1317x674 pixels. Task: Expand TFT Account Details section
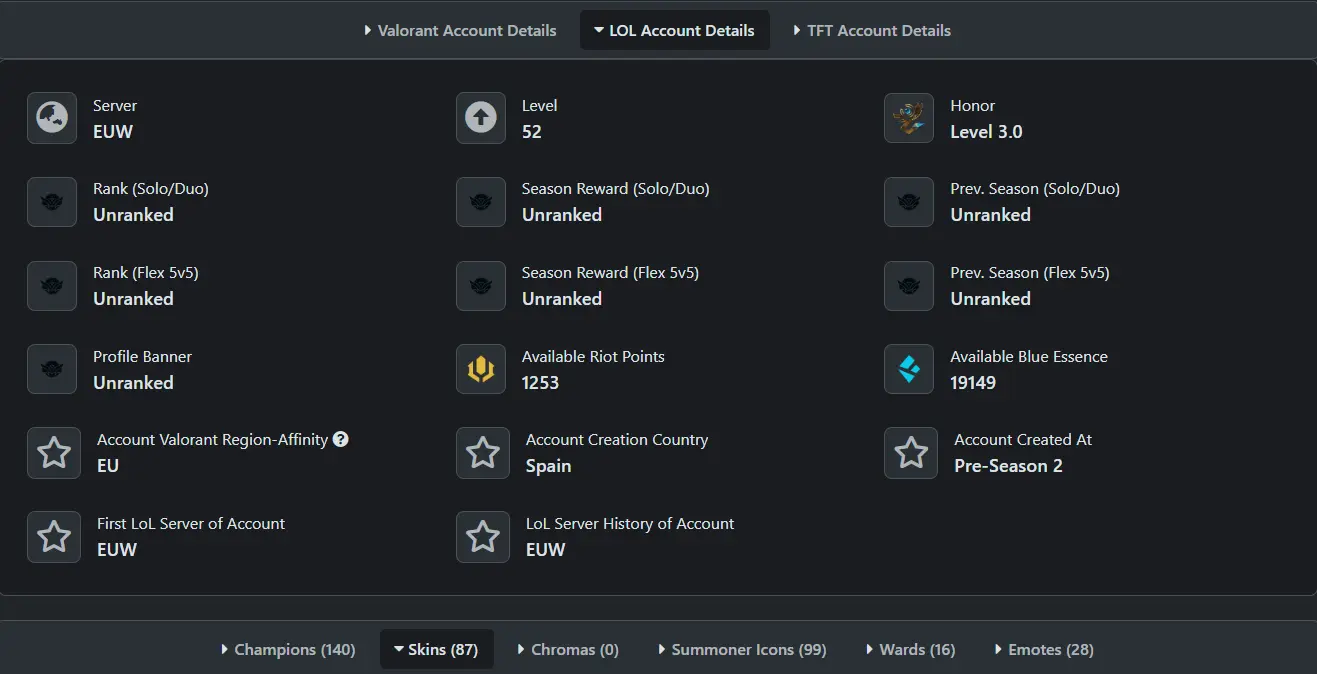point(871,31)
